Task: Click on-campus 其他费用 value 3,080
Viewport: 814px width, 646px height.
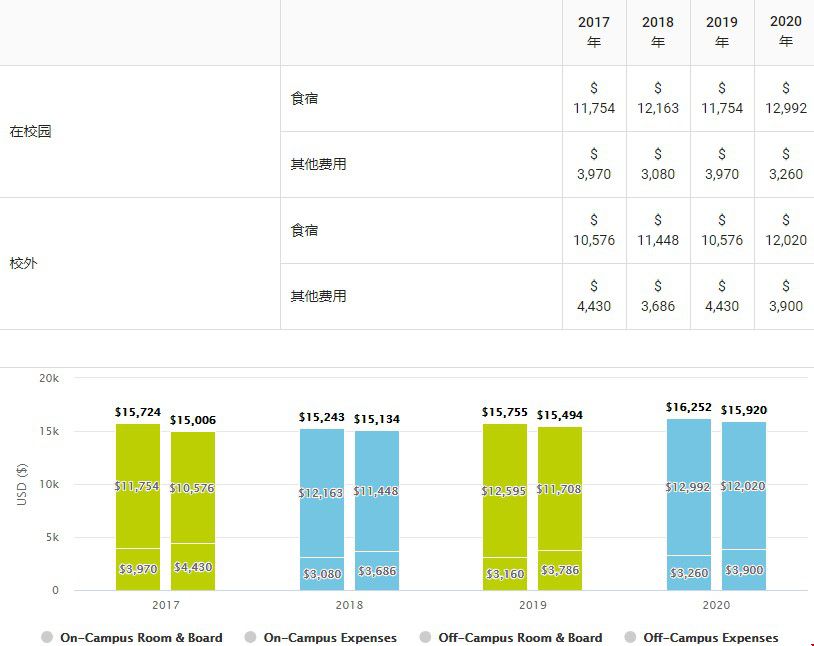Action: click(658, 164)
